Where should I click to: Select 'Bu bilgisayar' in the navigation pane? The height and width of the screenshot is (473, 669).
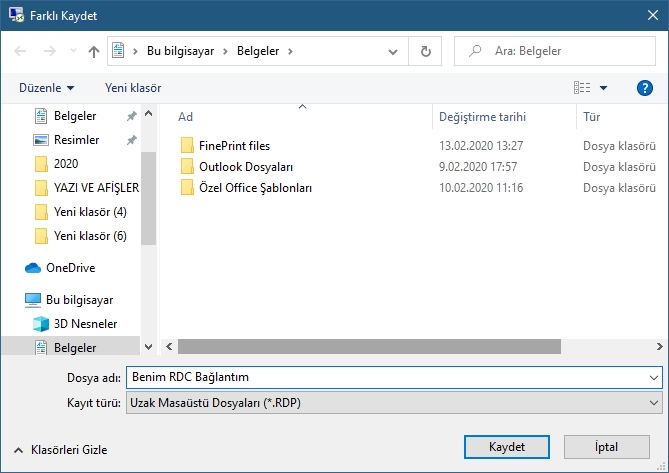click(x=79, y=300)
